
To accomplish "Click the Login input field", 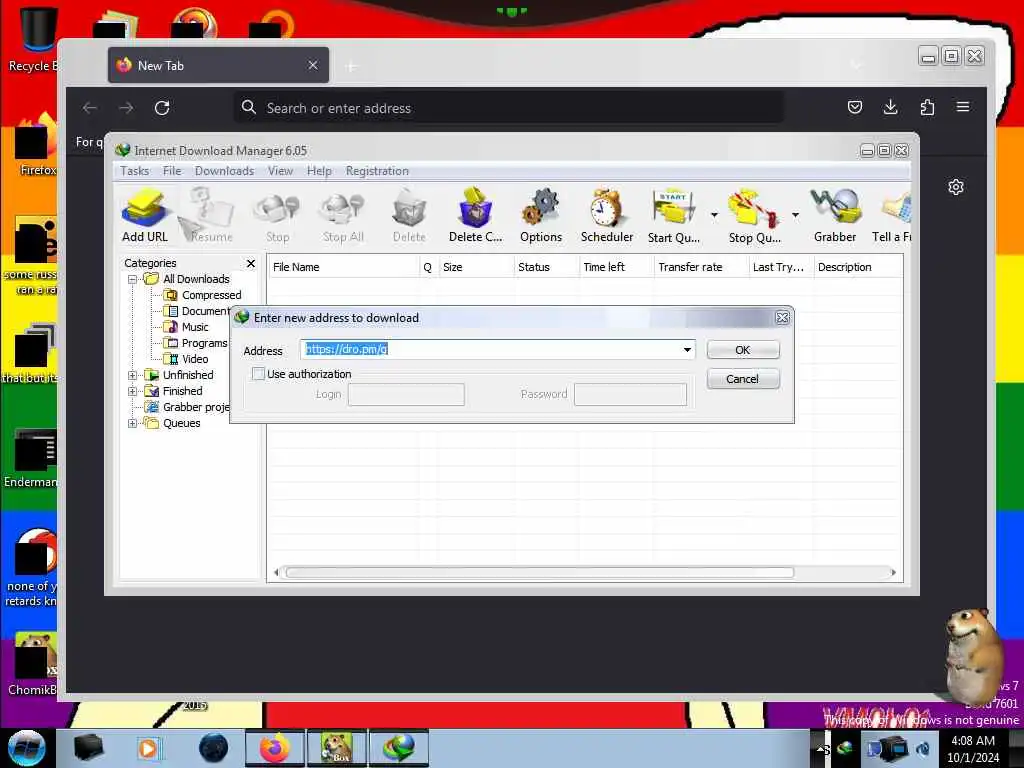I will 406,394.
